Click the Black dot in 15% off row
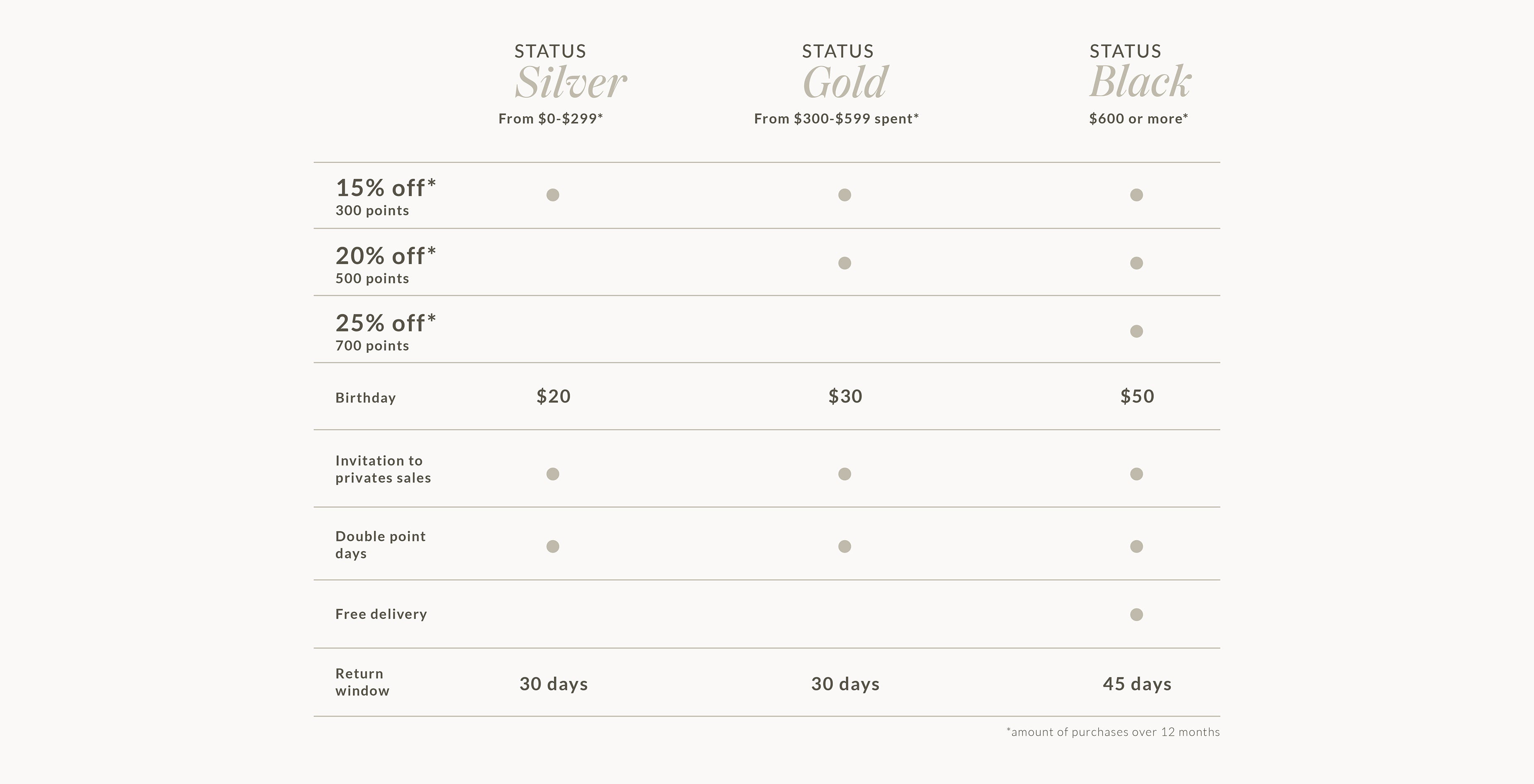 [x=1136, y=195]
